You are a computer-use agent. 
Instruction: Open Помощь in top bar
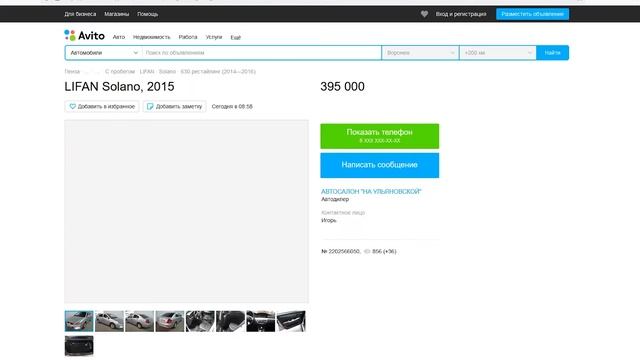coord(148,14)
